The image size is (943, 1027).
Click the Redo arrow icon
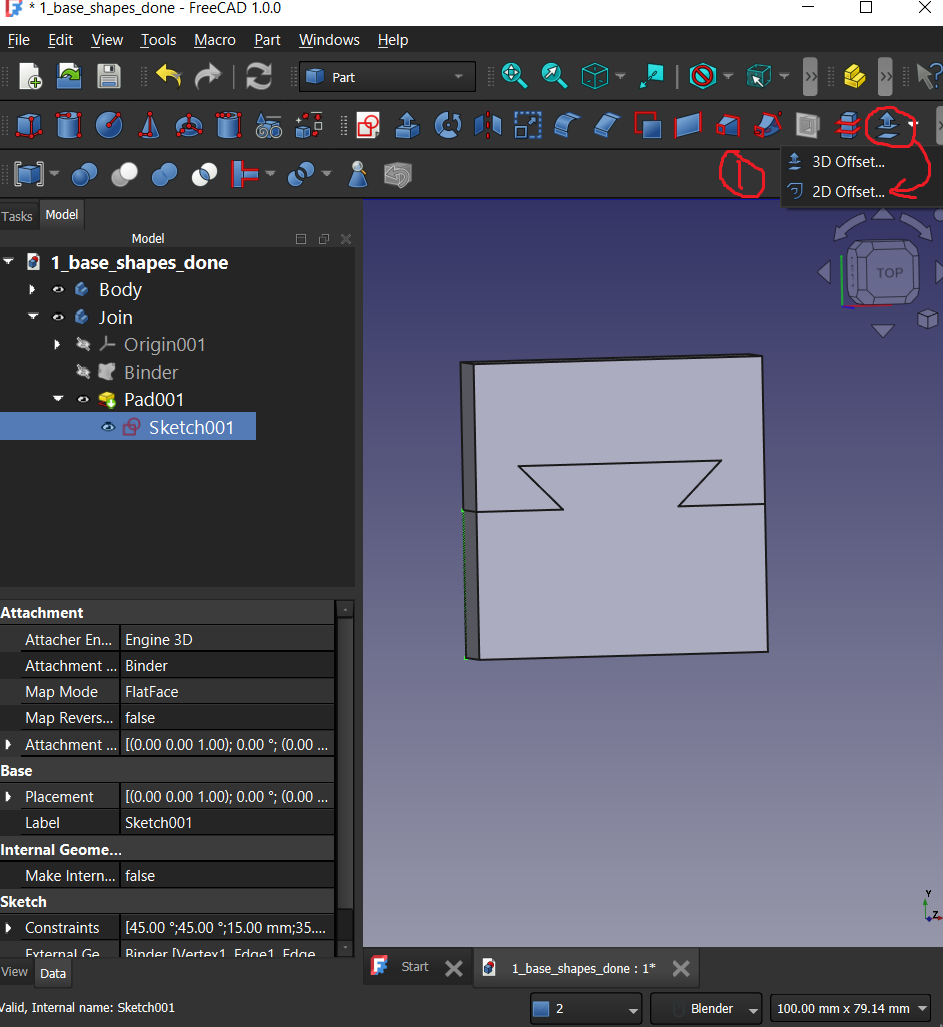pos(208,77)
